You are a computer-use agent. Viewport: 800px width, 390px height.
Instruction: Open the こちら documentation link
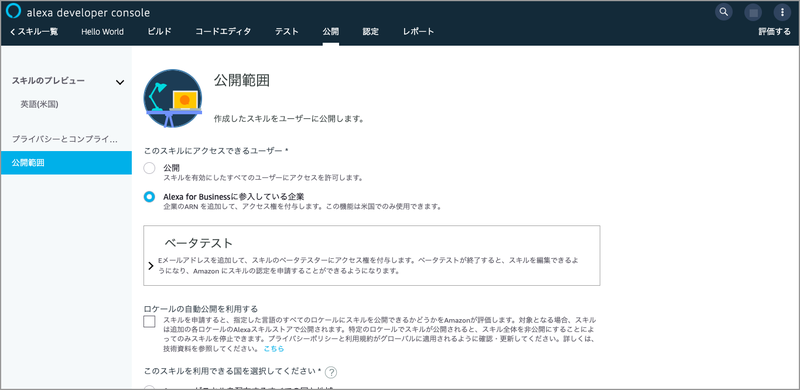pos(274,349)
